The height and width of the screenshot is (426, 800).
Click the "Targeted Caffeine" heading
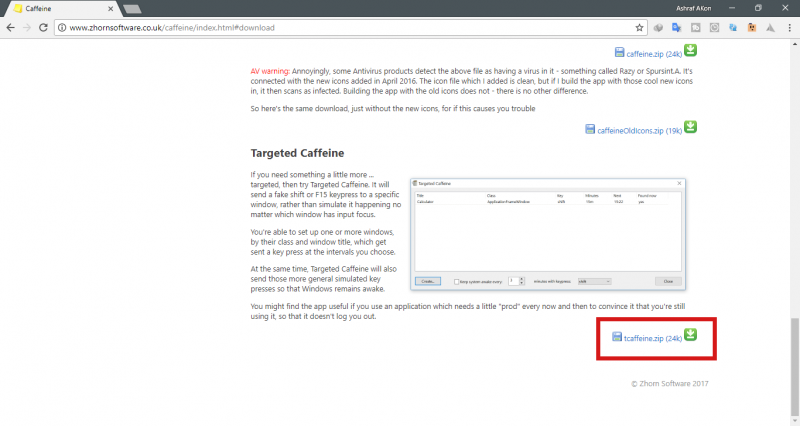(x=297, y=153)
